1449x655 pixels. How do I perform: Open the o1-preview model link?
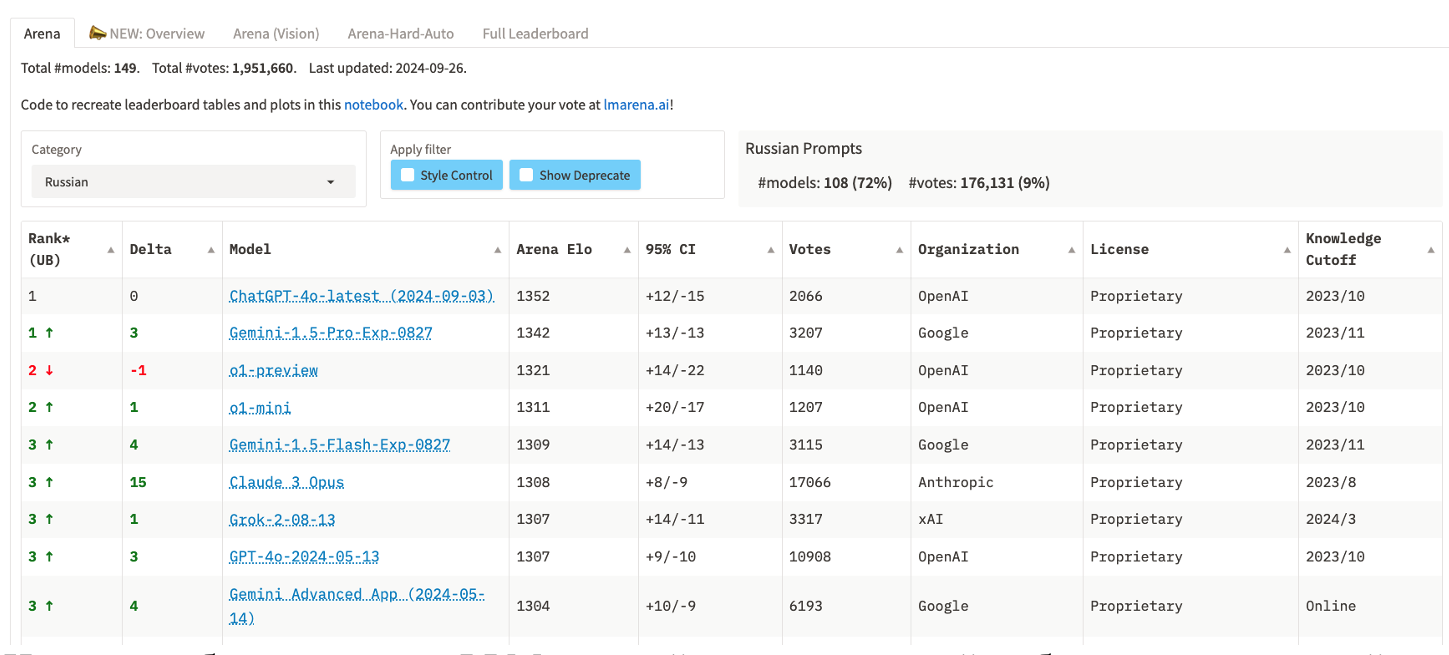click(x=274, y=370)
